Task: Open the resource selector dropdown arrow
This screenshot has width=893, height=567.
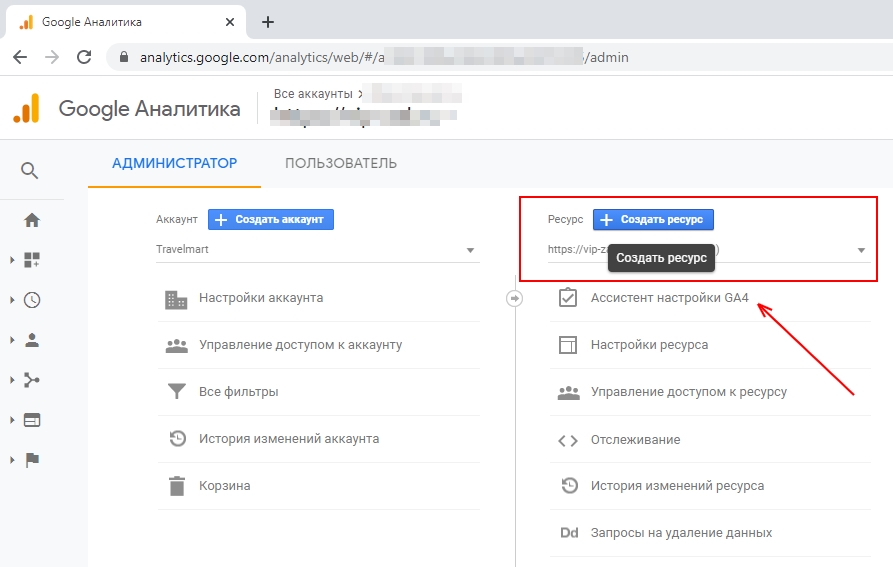Action: [x=861, y=250]
